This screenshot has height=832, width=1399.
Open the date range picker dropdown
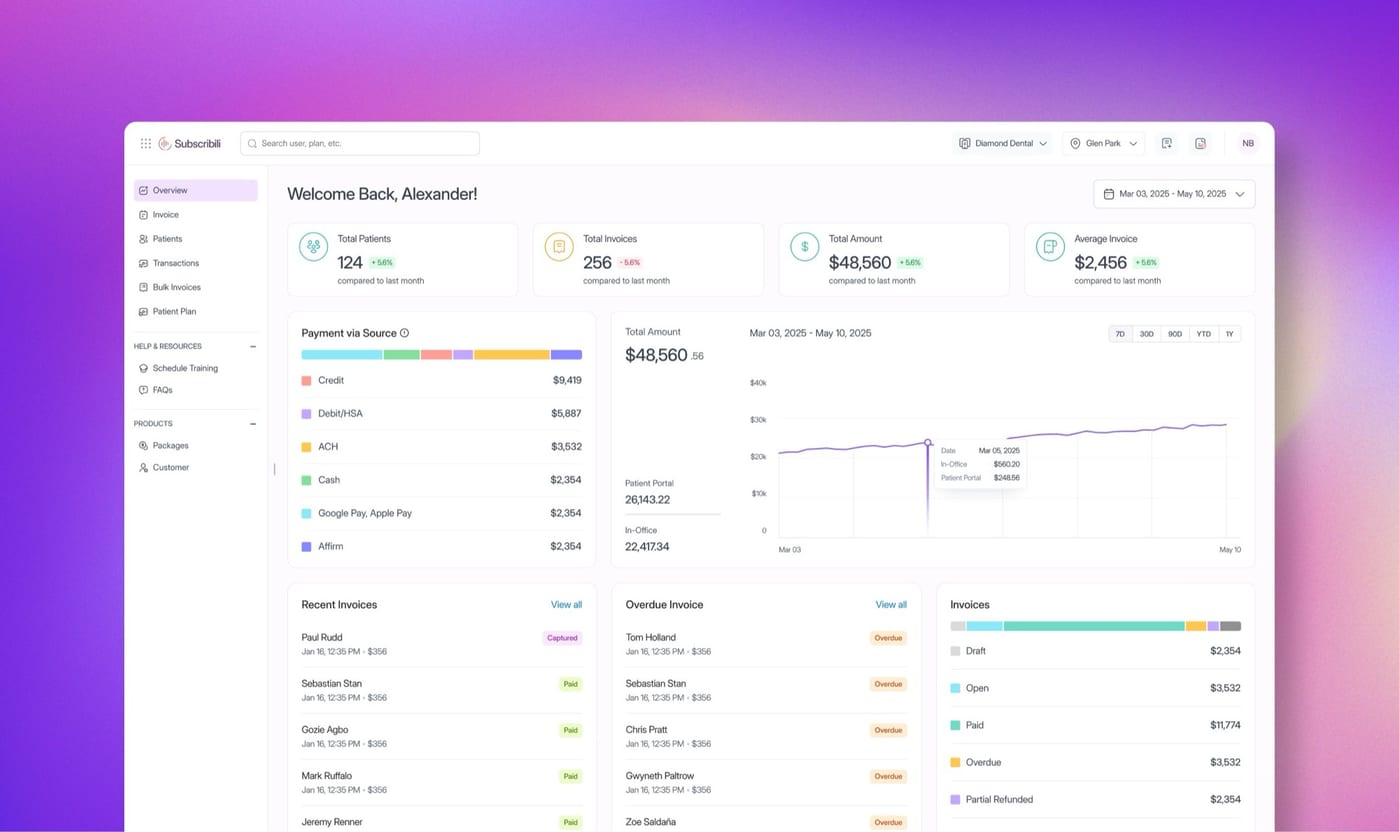(1174, 194)
